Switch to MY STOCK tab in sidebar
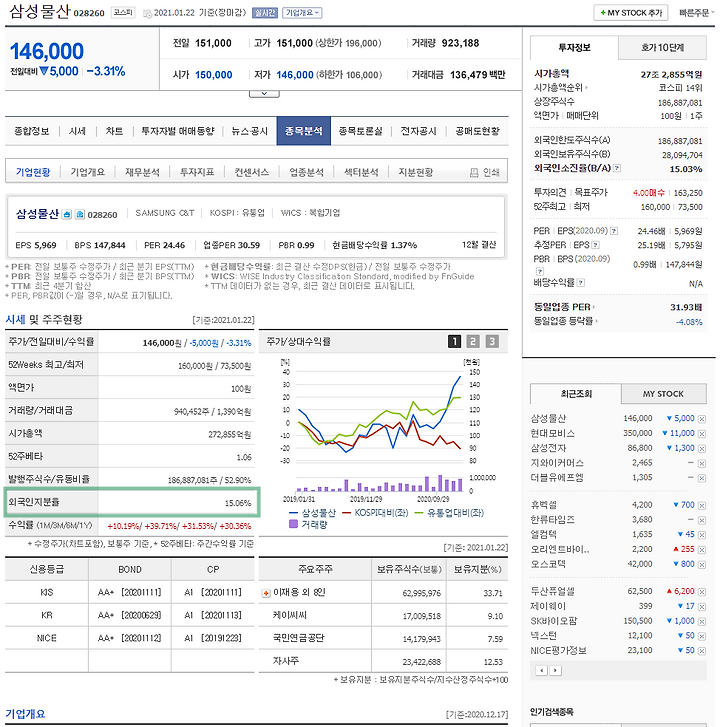720x727 pixels. tap(663, 394)
